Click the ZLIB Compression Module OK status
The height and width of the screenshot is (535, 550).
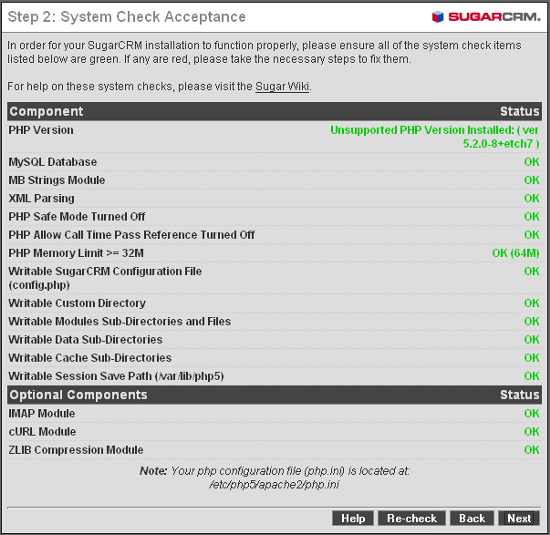[x=531, y=450]
